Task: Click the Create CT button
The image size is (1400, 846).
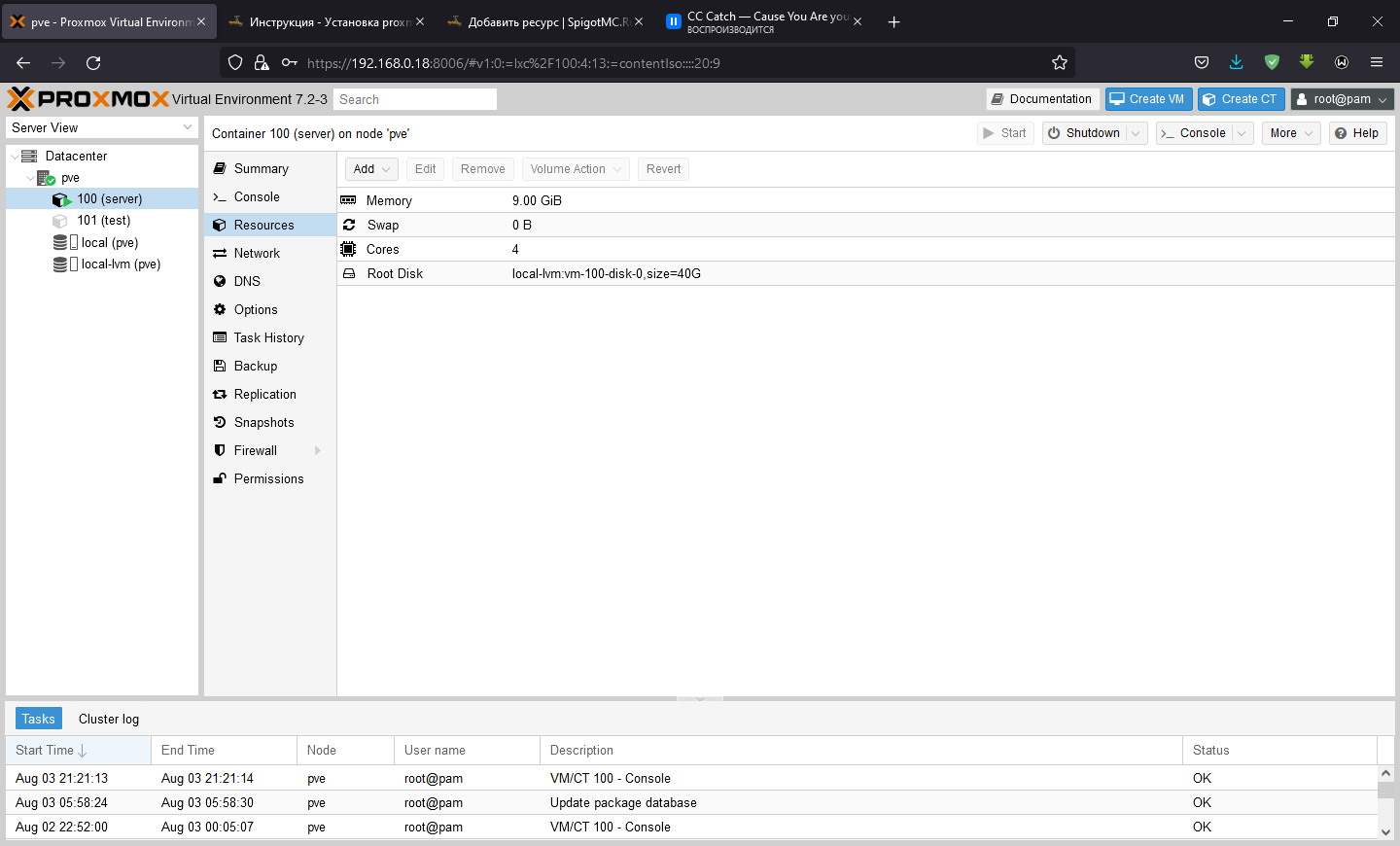Action: pos(1241,99)
